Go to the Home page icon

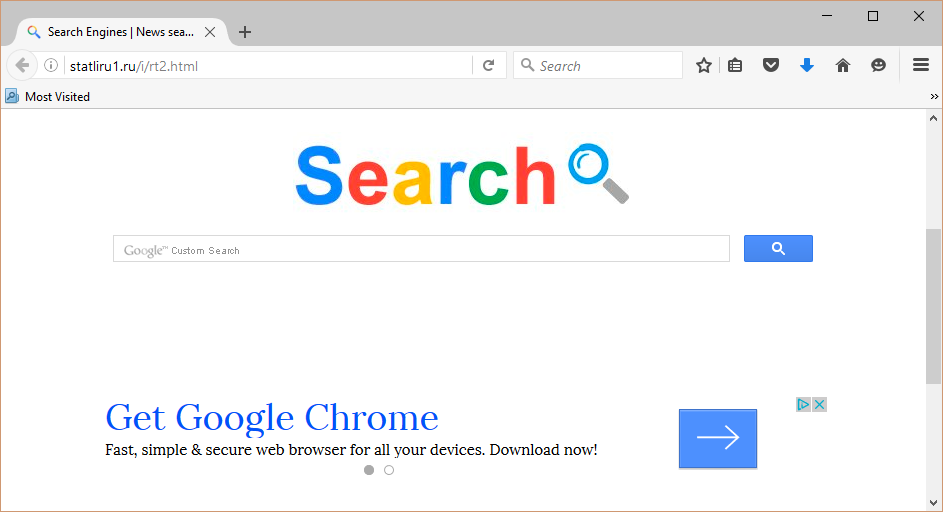[843, 65]
